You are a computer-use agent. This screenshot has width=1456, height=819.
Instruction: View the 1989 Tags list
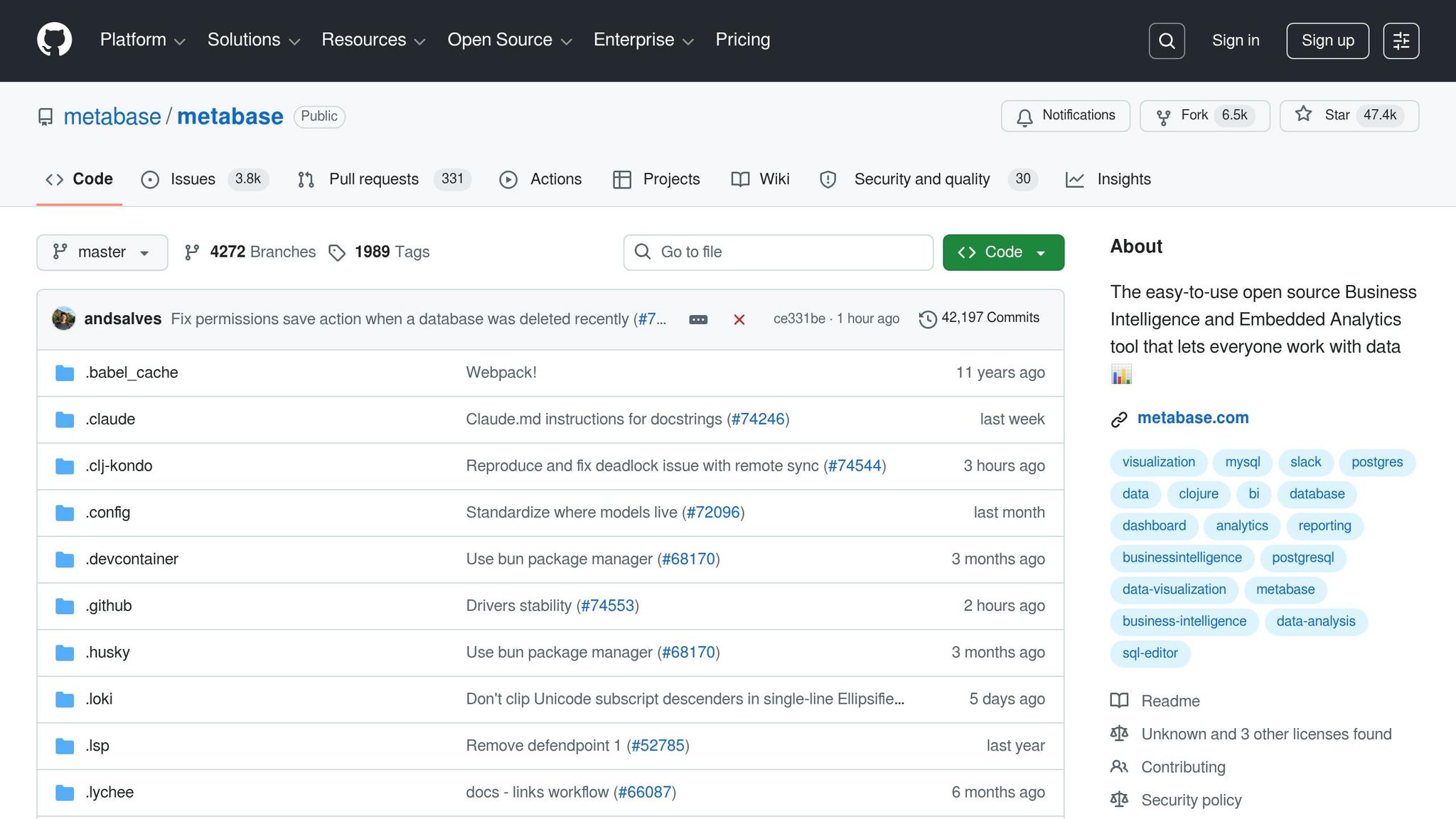coord(379,252)
